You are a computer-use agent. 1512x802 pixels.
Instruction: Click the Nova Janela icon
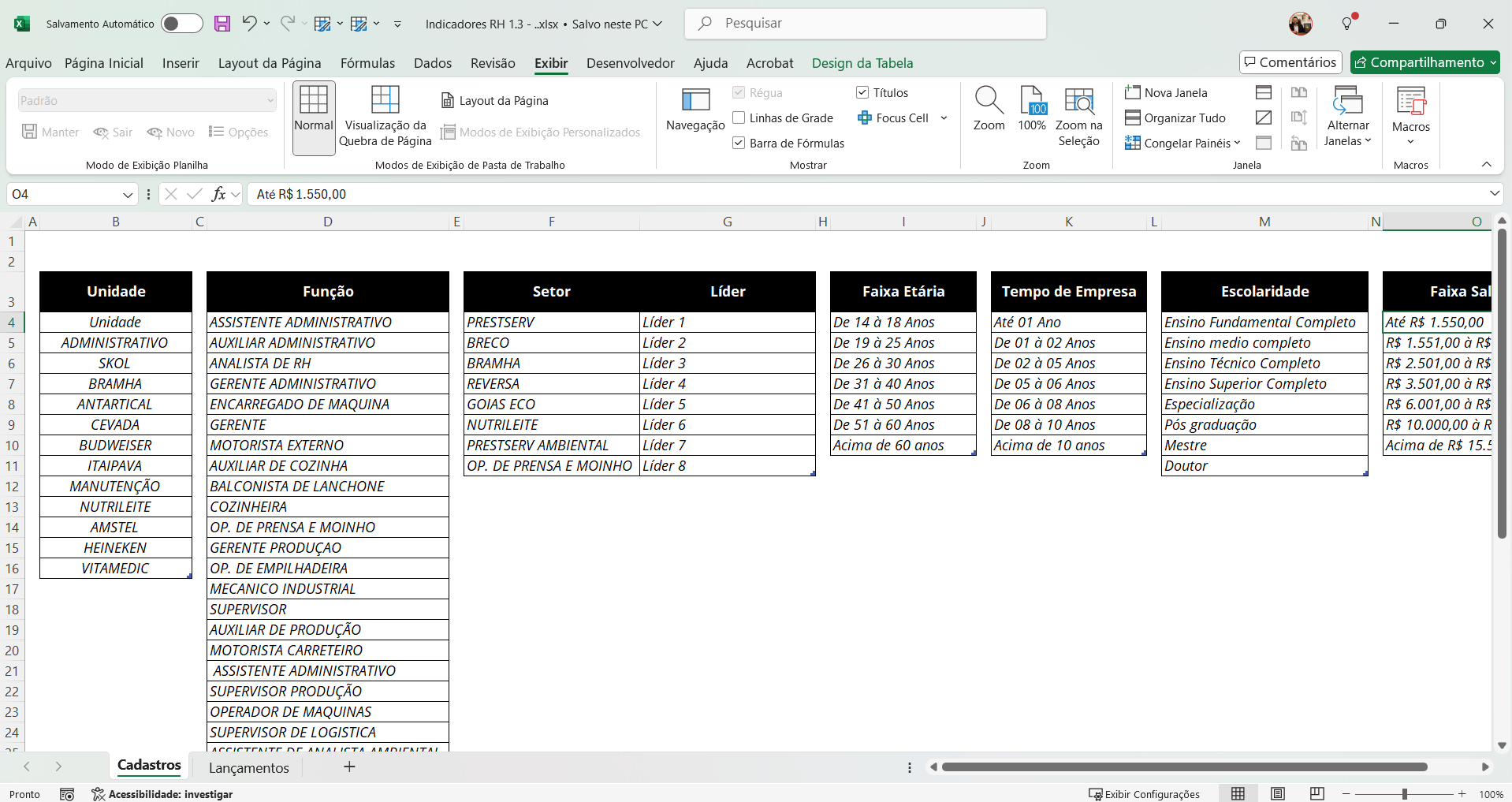pos(1133,92)
